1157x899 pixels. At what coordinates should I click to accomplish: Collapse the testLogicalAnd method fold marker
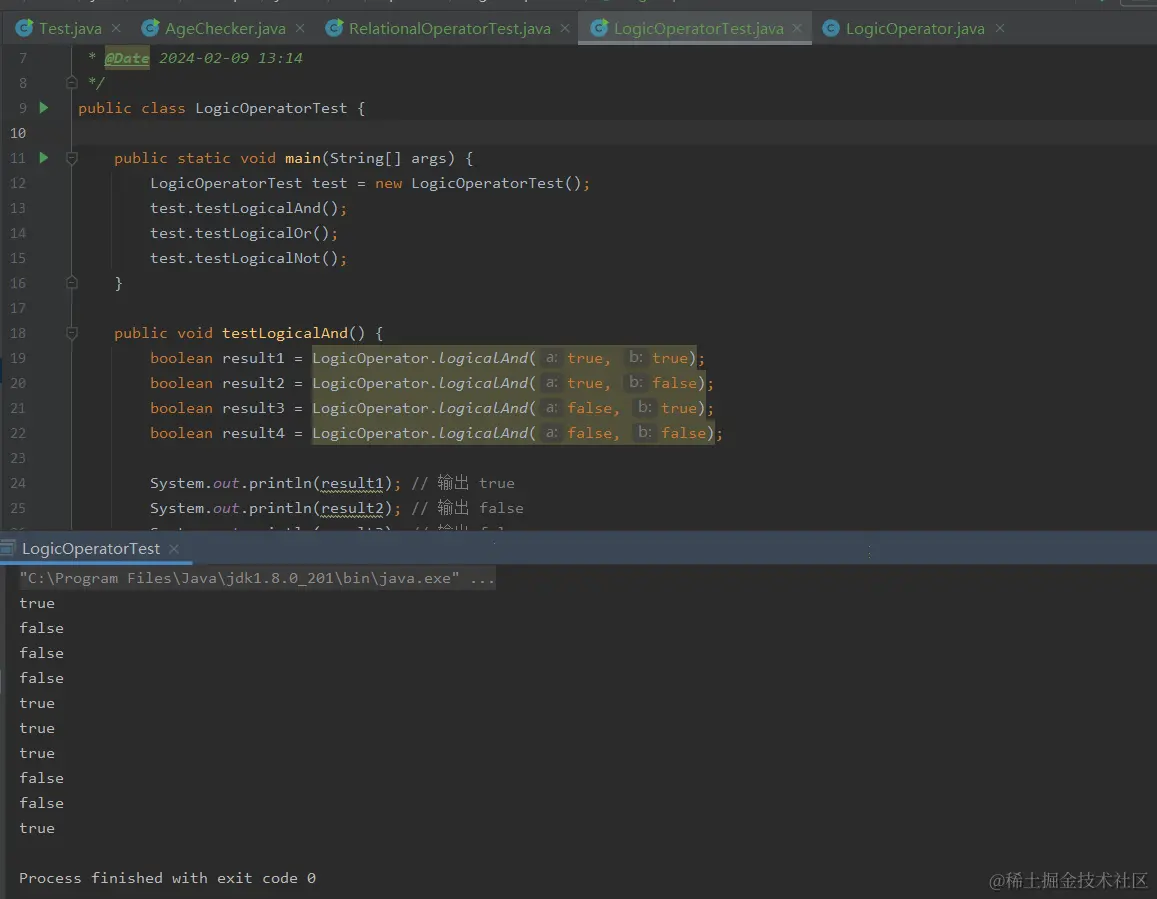[x=72, y=333]
